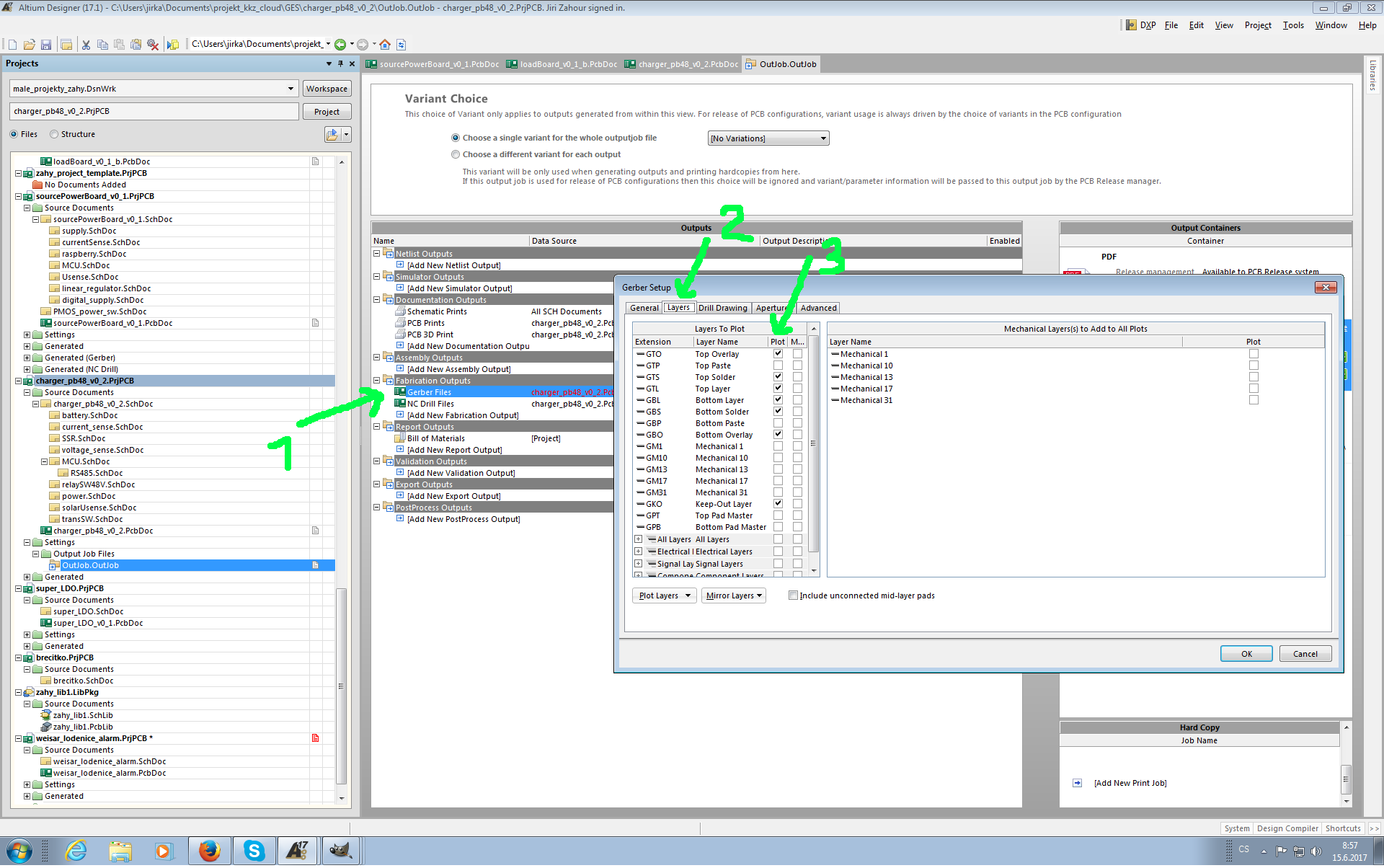This screenshot has height=868, width=1384.
Task: Uncheck Plot for Top Overlay layer
Action: (778, 354)
